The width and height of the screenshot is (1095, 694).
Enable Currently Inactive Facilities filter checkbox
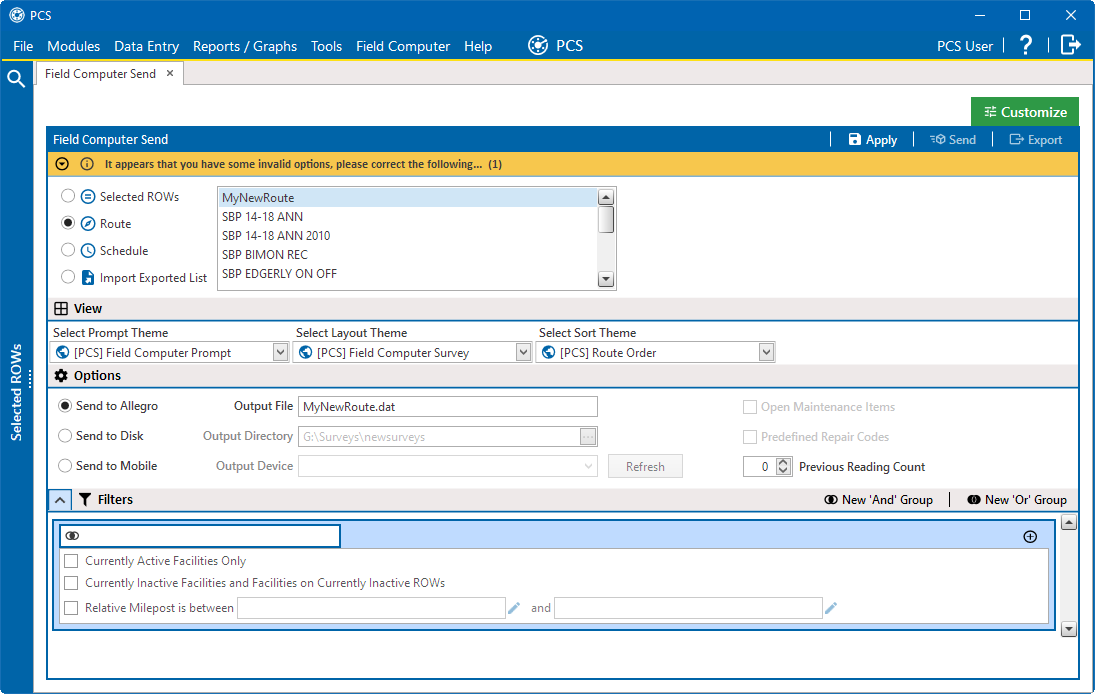[71, 583]
